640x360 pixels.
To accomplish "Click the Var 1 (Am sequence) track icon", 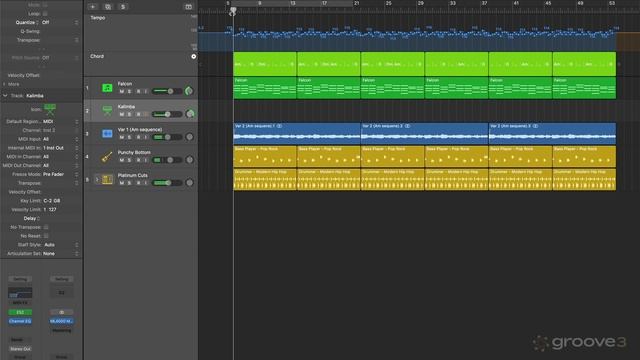I will 107,133.
